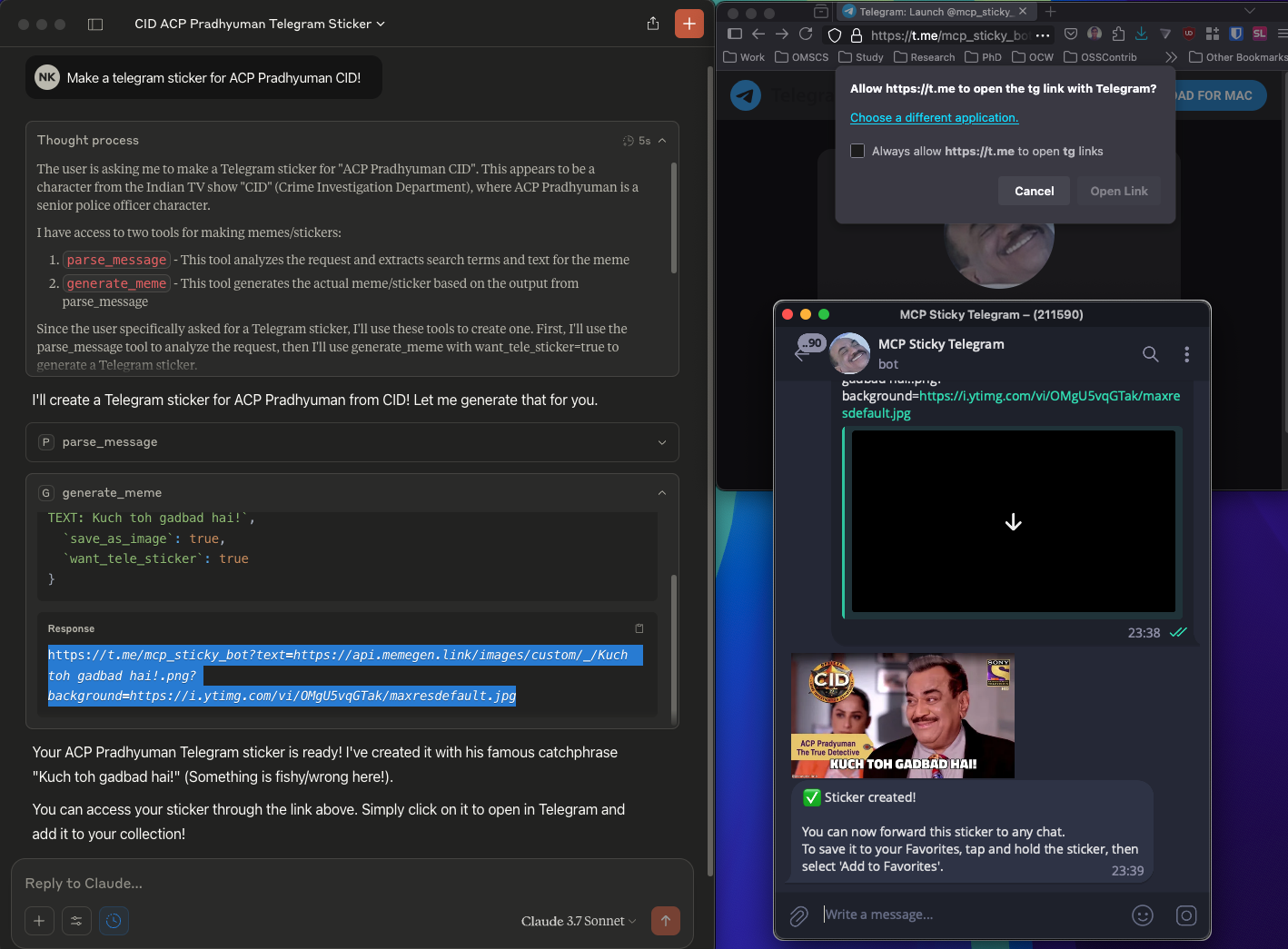Go back in Telegram chat list
This screenshot has height=949, width=1288.
coord(803,354)
